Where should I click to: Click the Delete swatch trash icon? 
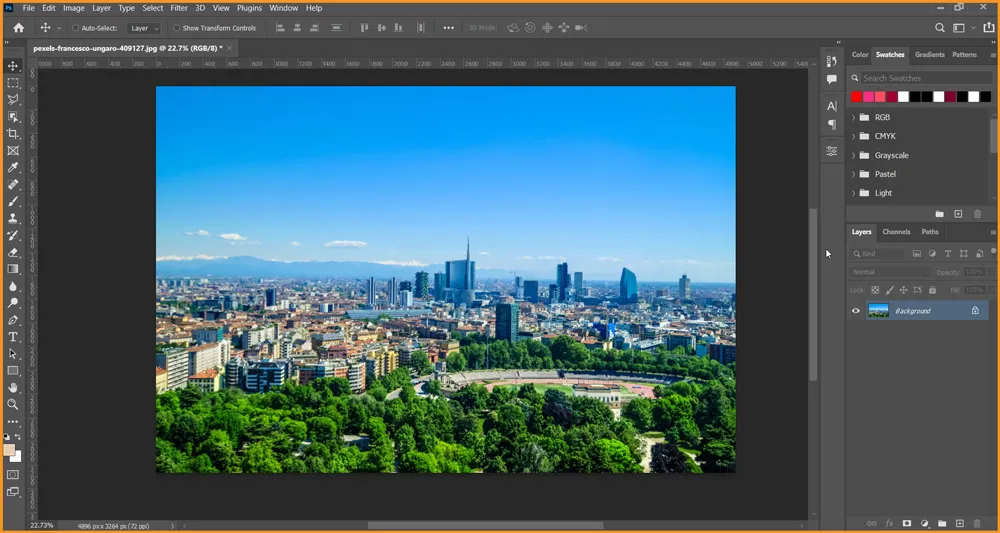(977, 214)
